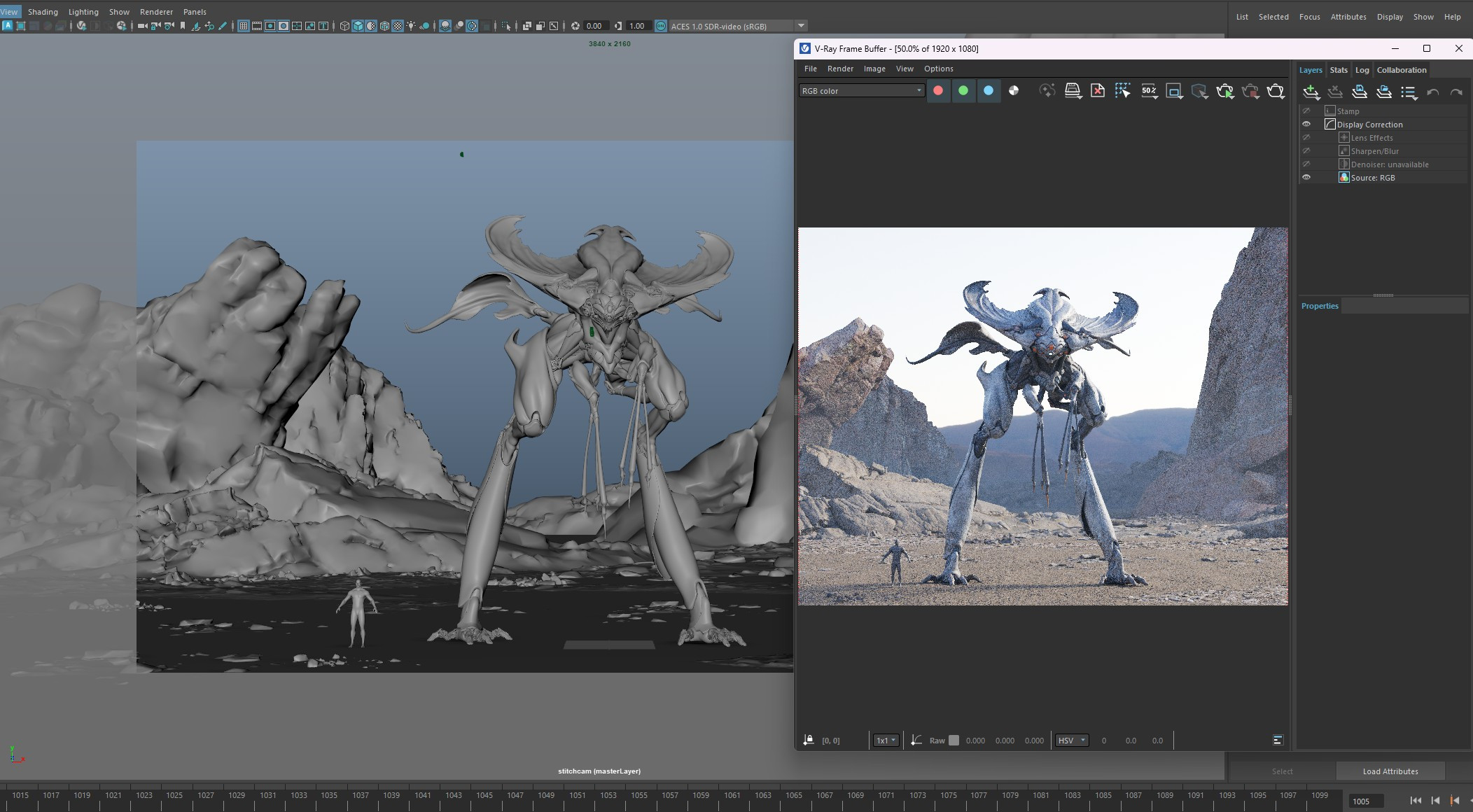Click the track mouse selection icon
Screen dimensions: 1473x812
click(1122, 91)
